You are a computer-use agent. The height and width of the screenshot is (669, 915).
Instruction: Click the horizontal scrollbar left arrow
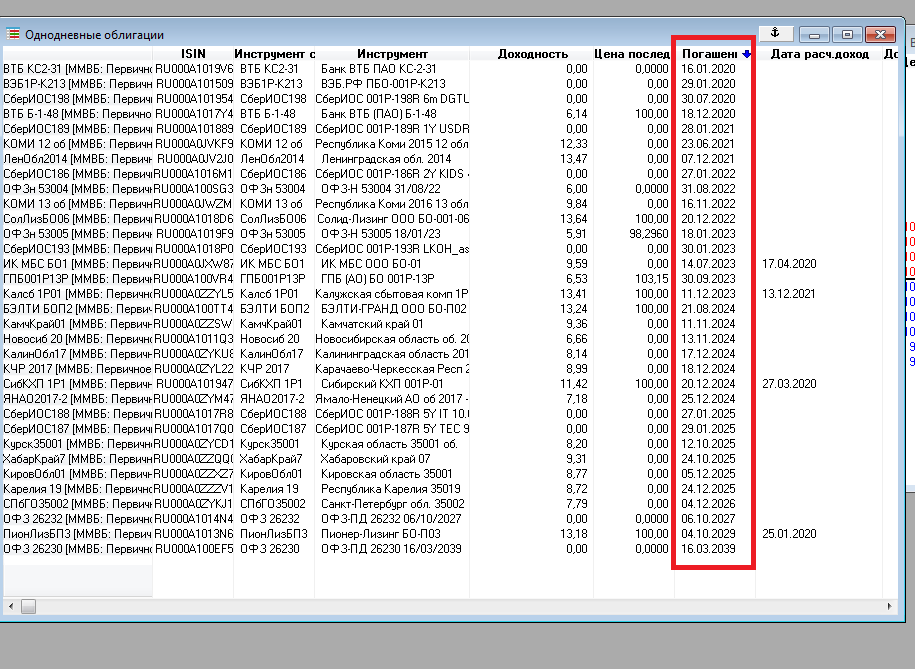pyautogui.click(x=11, y=607)
